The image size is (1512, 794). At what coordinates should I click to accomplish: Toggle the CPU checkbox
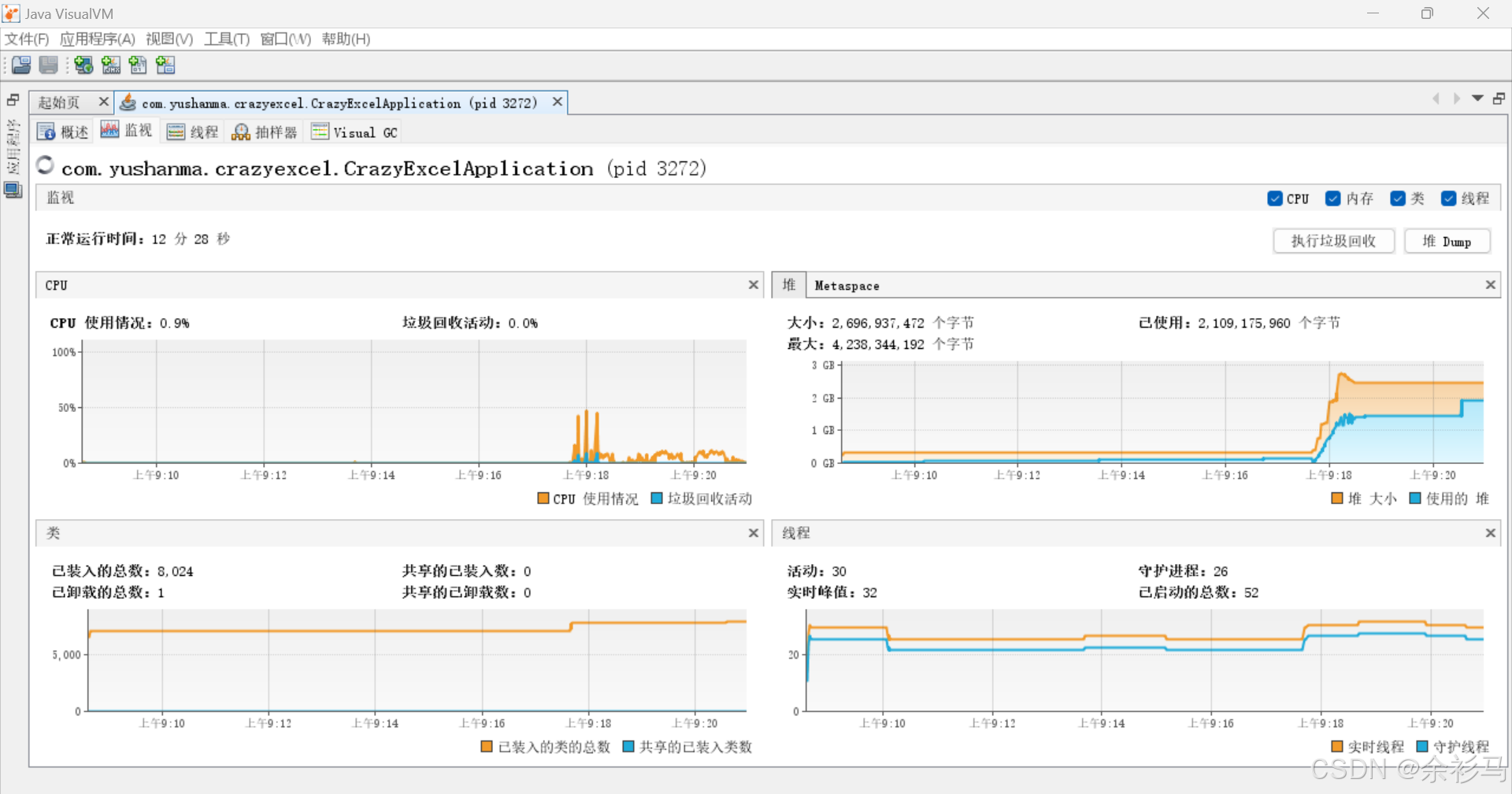pyautogui.click(x=1275, y=198)
